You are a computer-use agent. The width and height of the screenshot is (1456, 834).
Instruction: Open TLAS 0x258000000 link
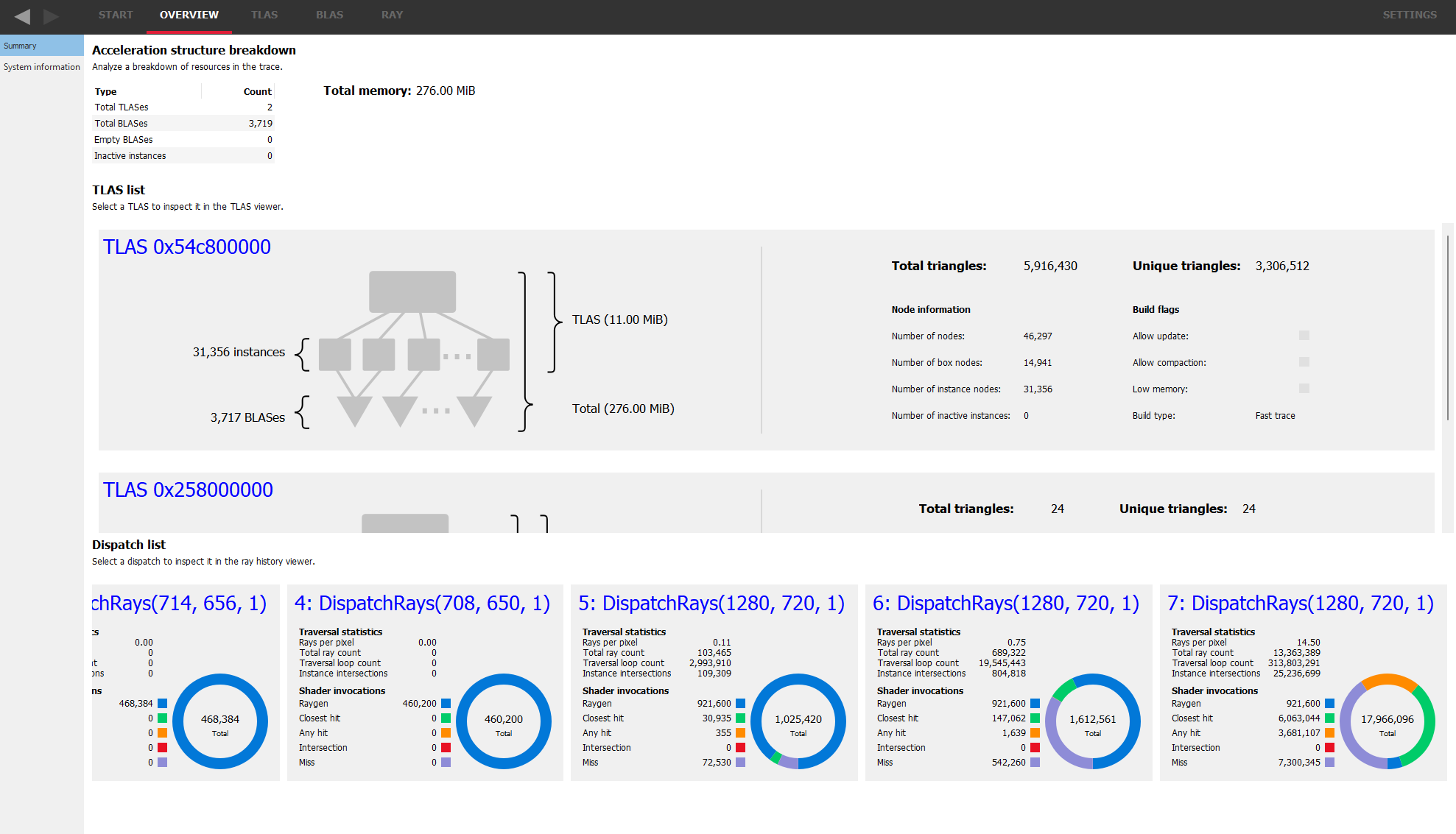(x=188, y=490)
